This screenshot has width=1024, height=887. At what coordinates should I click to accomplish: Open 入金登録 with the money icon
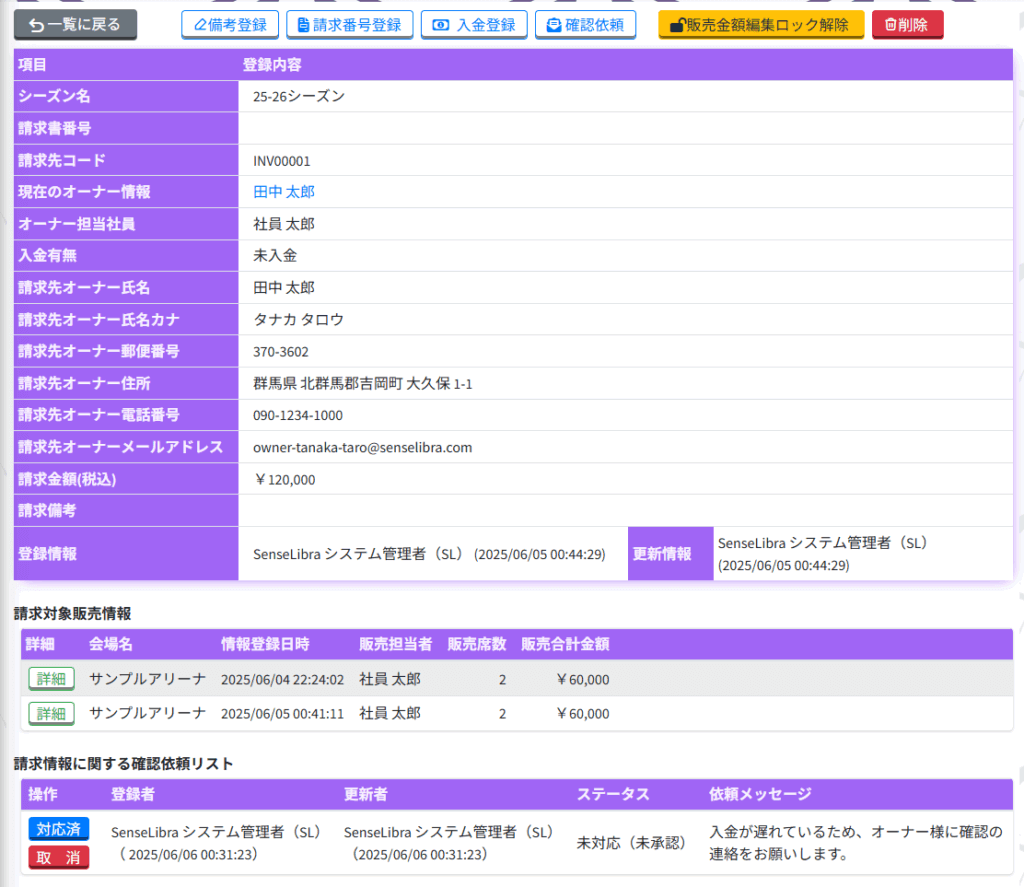(474, 25)
